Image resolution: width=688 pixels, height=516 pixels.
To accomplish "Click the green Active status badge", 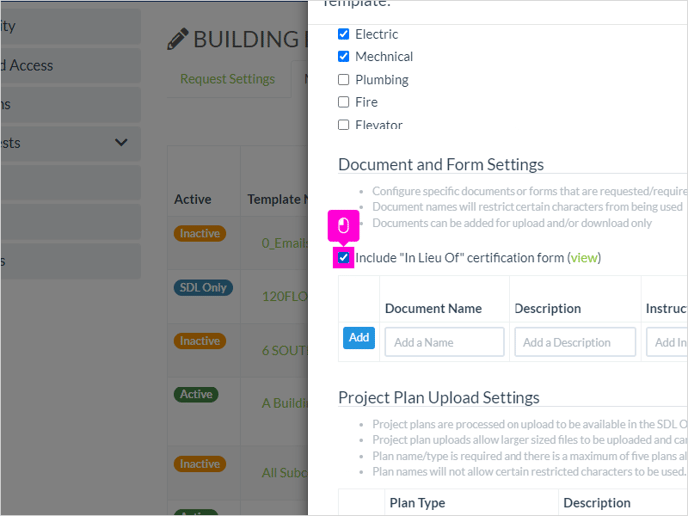I will pyautogui.click(x=196, y=394).
